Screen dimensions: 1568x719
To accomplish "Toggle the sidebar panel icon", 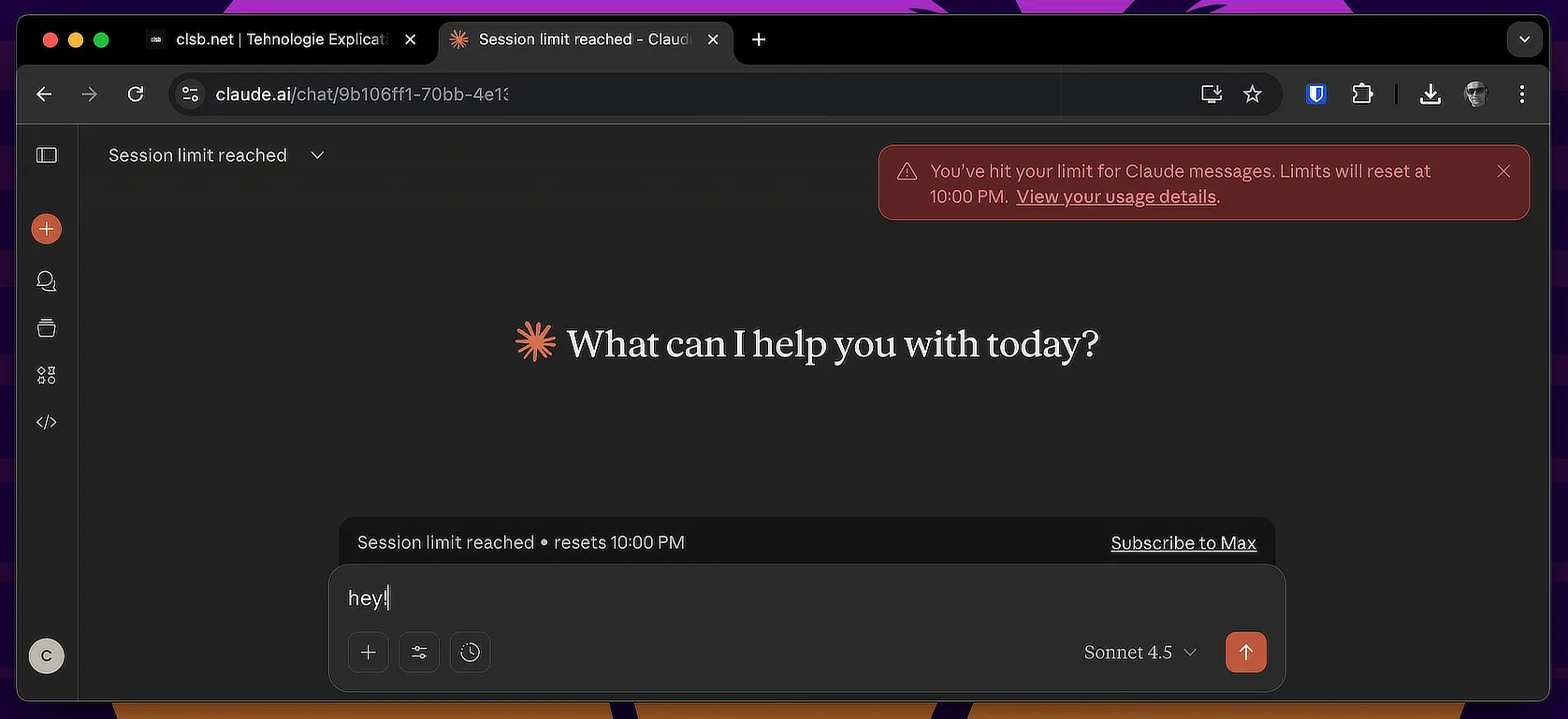I will [x=47, y=155].
